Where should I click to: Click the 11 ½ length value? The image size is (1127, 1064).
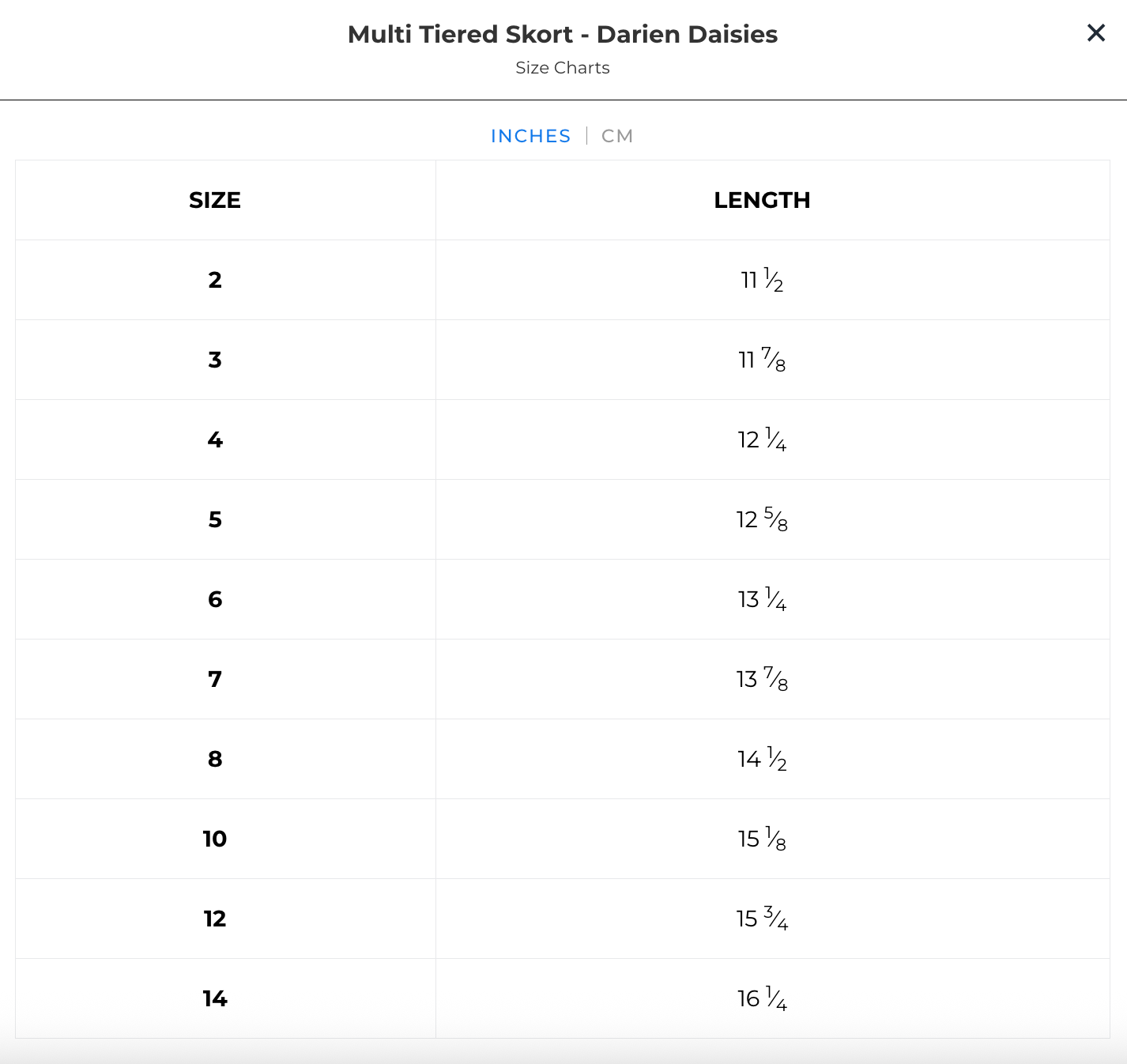pos(762,280)
